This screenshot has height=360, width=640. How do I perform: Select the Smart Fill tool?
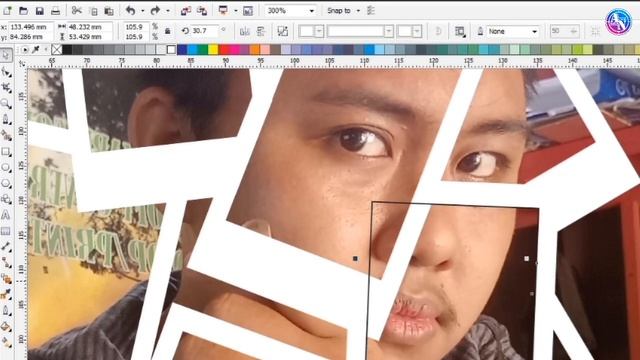pos(6,135)
